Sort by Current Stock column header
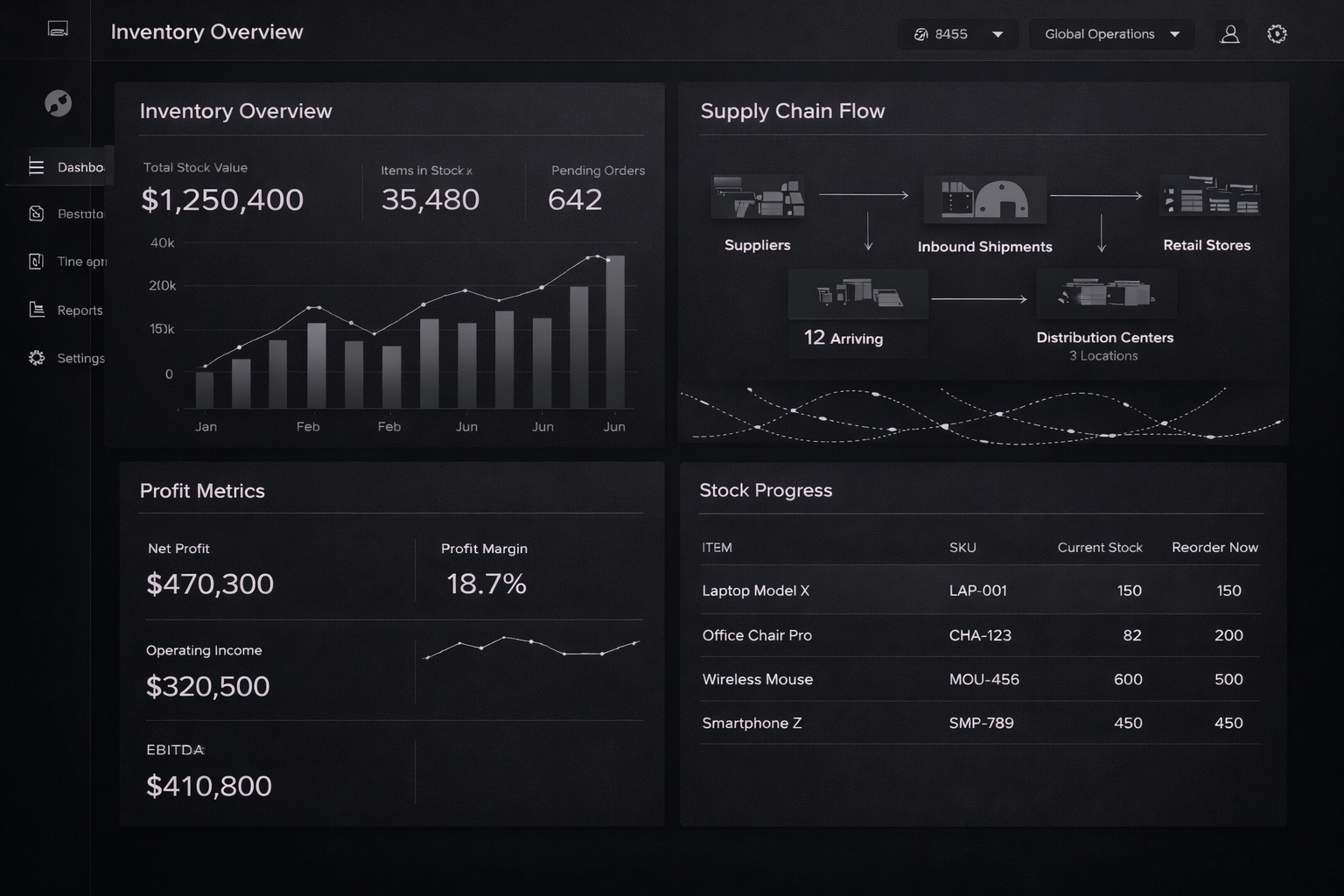 coord(1099,548)
